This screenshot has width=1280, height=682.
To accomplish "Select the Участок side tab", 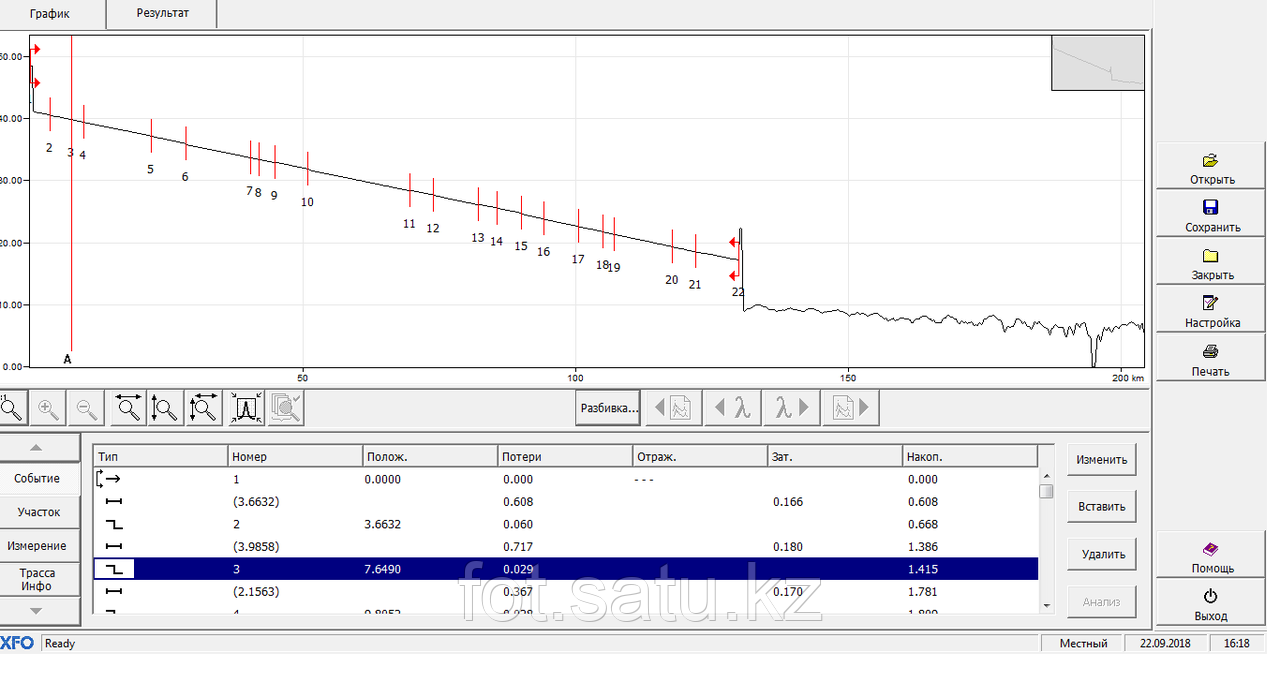I will pyautogui.click(x=40, y=512).
